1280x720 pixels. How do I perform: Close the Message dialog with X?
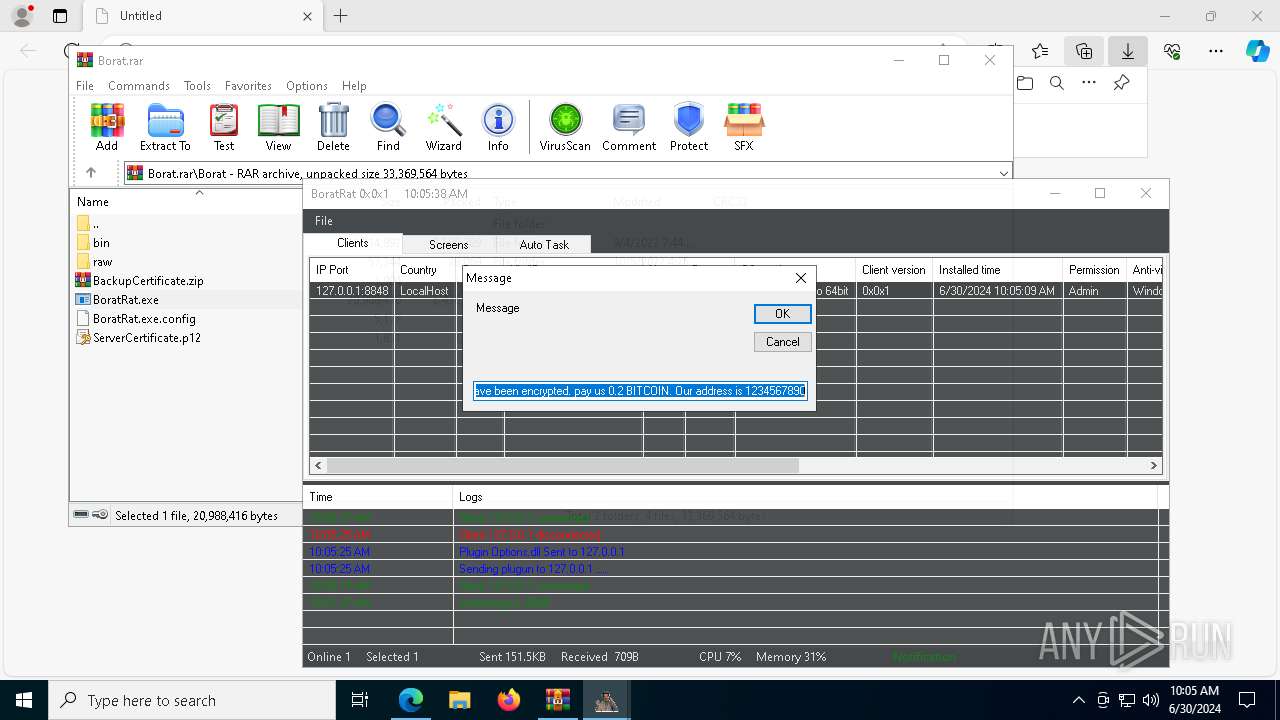click(x=800, y=278)
